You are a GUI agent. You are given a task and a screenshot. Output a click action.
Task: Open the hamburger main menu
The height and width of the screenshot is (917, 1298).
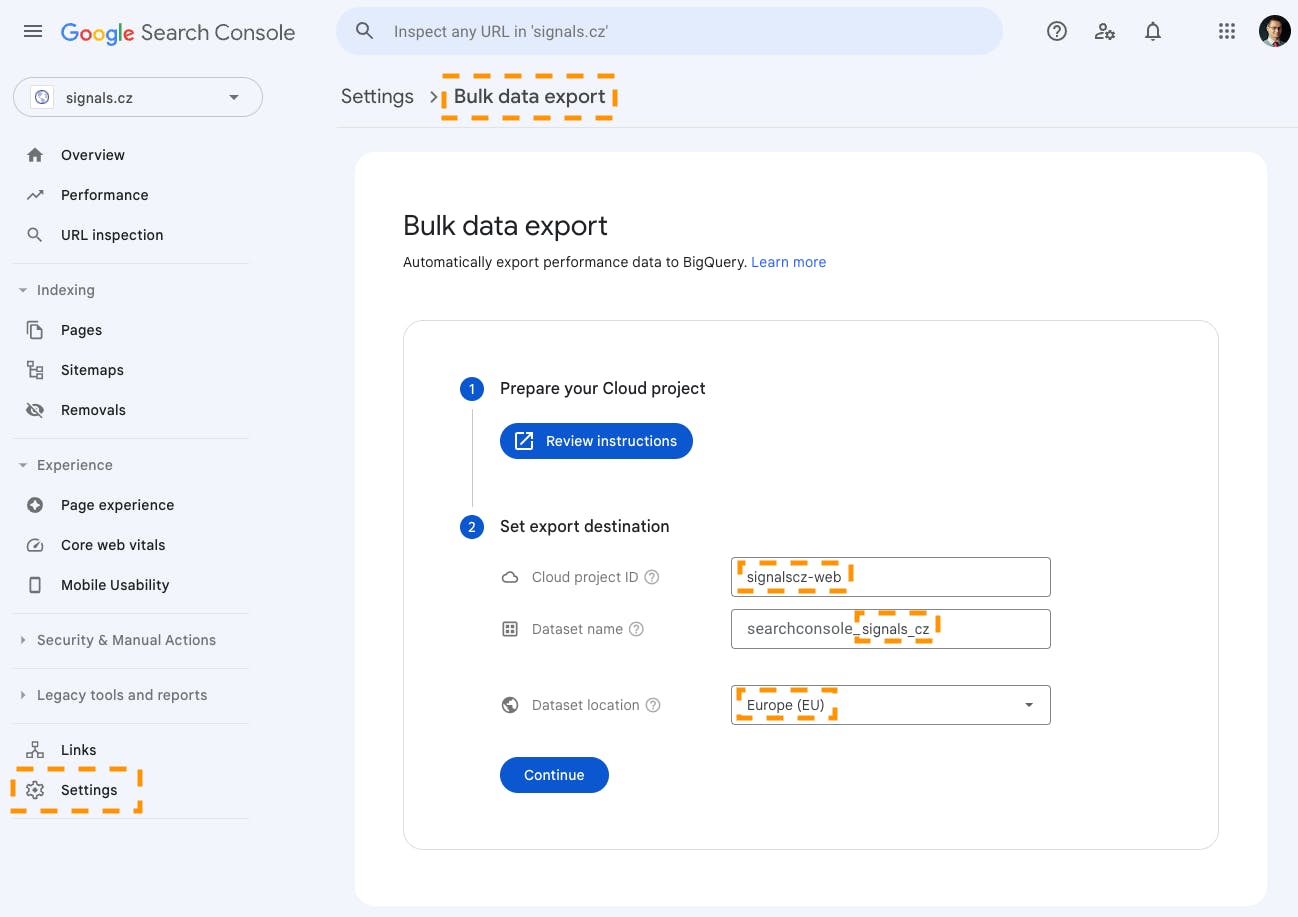click(33, 31)
